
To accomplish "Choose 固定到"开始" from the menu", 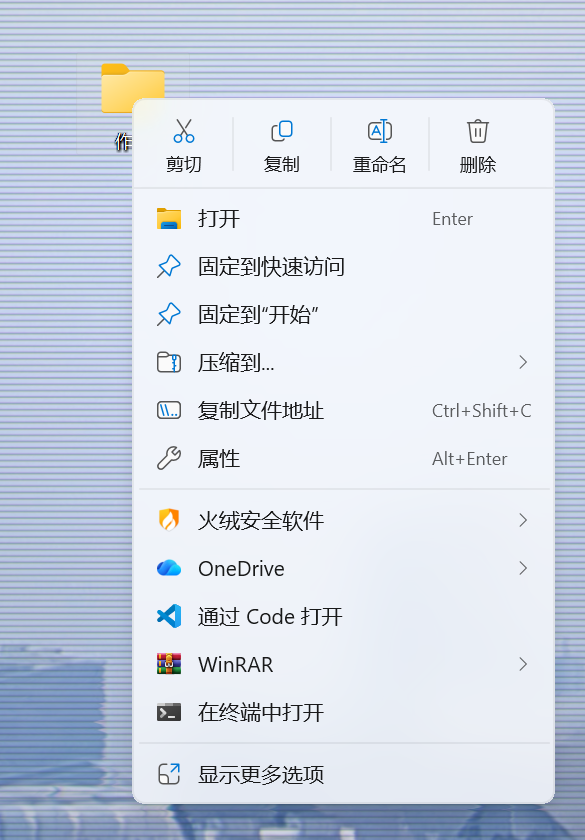I will click(x=343, y=314).
